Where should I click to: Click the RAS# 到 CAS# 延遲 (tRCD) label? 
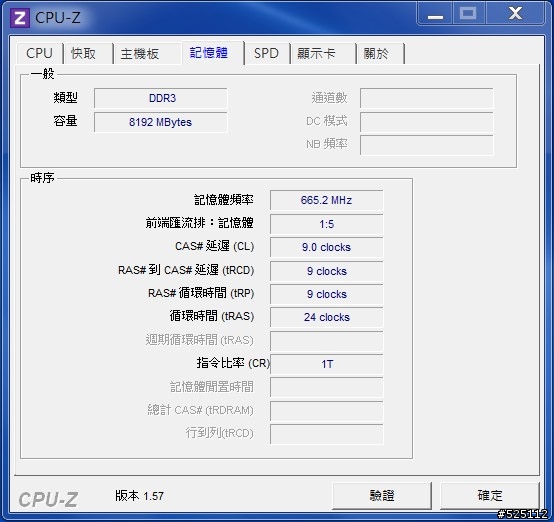pyautogui.click(x=186, y=270)
